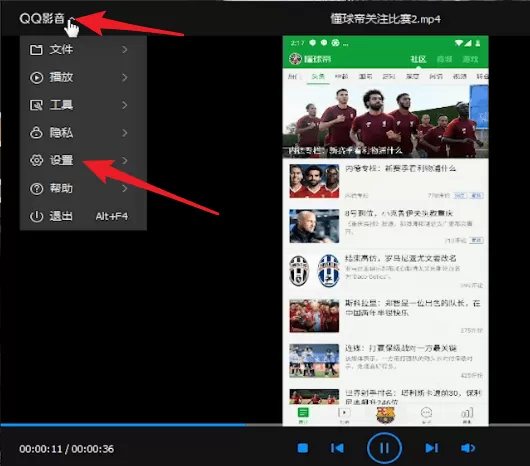Click the tools icon next to 工具
This screenshot has width=530, height=466.
coord(37,105)
